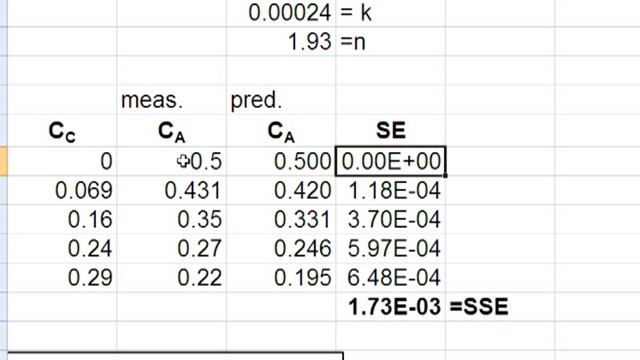Select the cell with value 1.93
The width and height of the screenshot is (640, 360).
point(281,42)
